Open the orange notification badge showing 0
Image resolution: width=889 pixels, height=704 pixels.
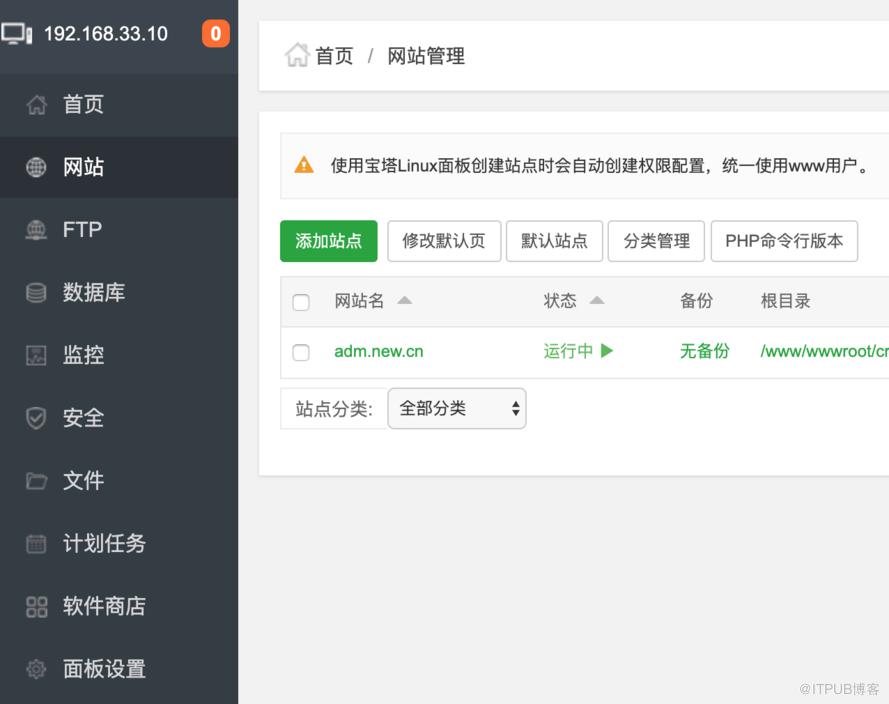coord(215,34)
